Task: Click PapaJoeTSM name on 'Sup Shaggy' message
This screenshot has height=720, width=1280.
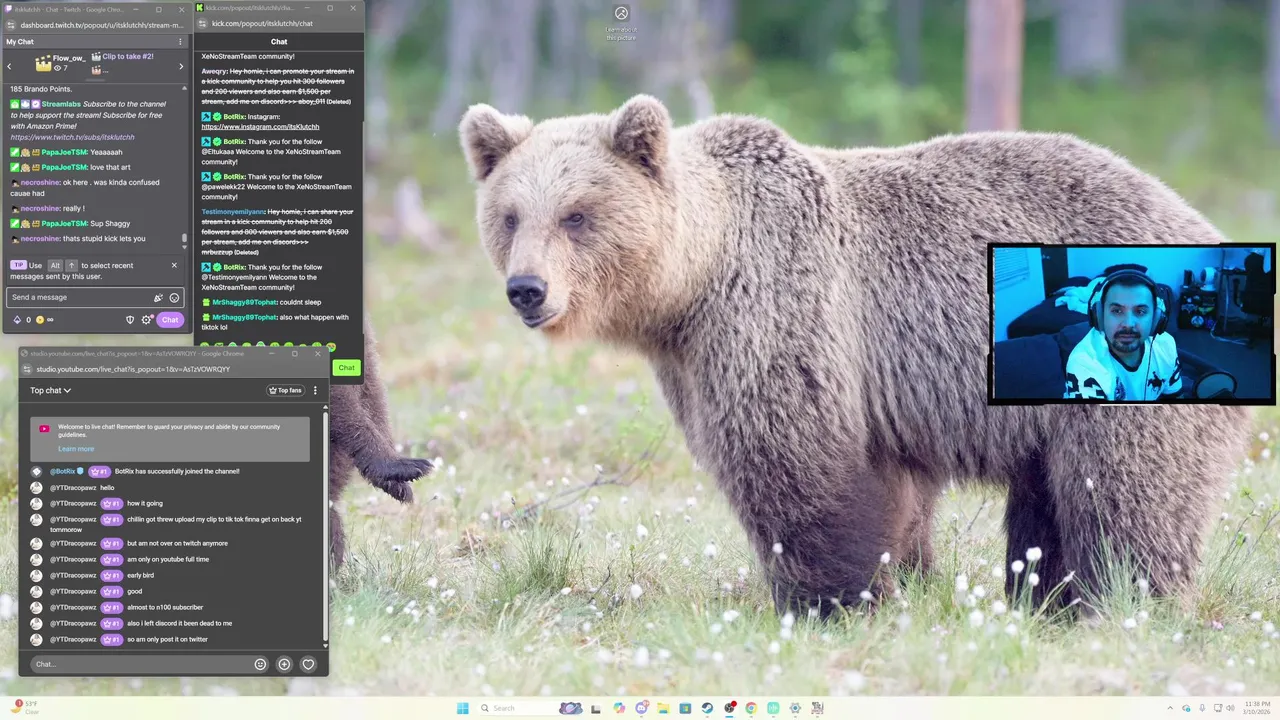Action: coord(64,223)
